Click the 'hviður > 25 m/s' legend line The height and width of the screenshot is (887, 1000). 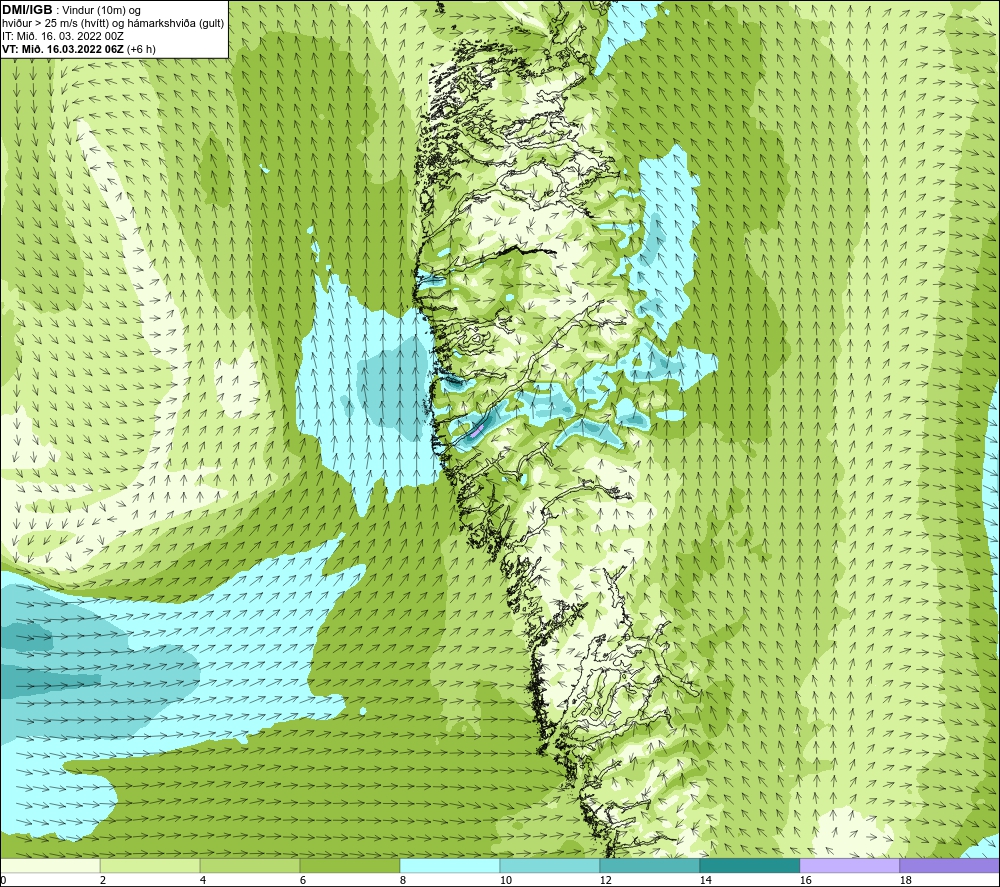point(113,23)
